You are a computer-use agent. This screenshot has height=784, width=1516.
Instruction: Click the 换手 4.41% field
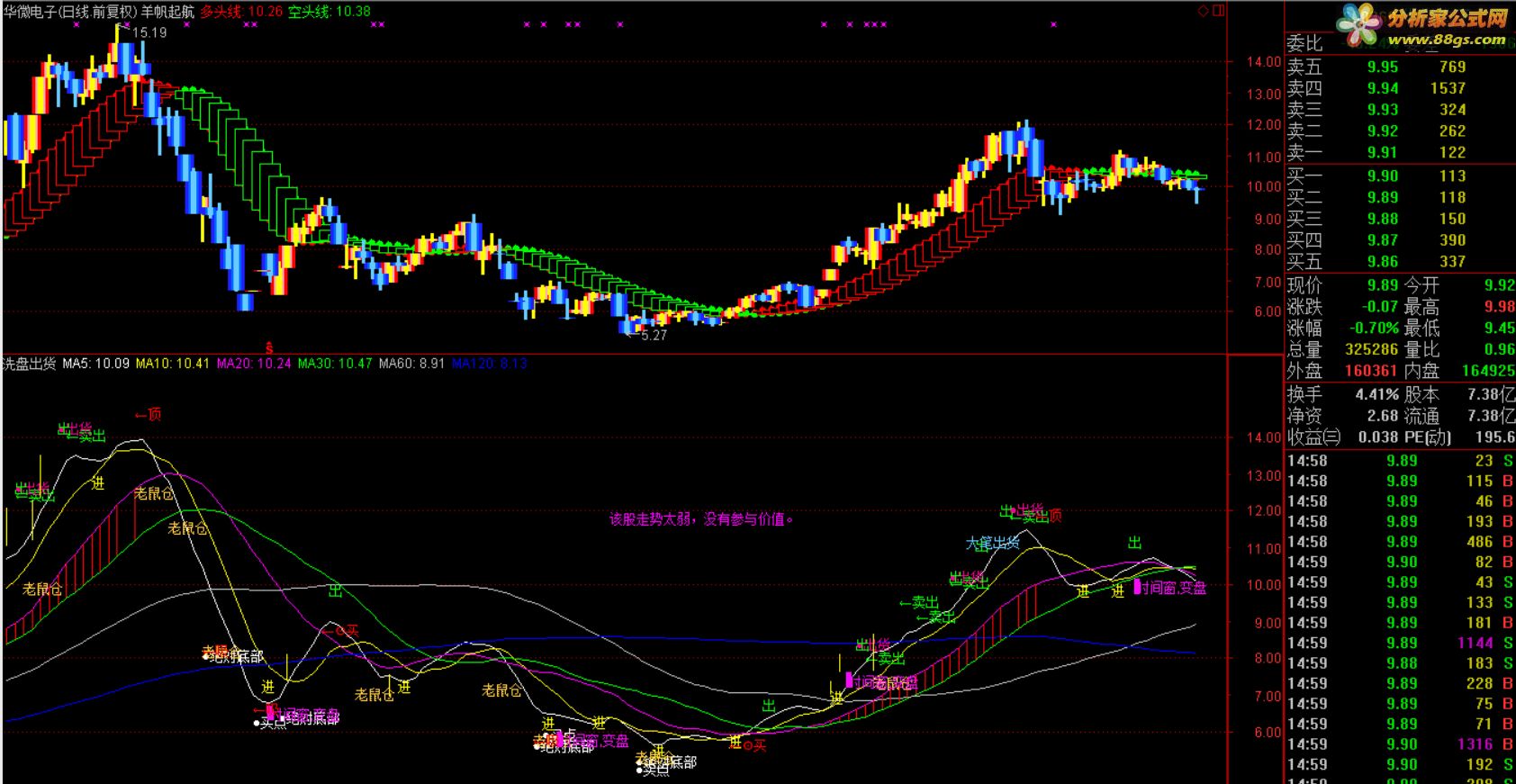(x=1342, y=394)
